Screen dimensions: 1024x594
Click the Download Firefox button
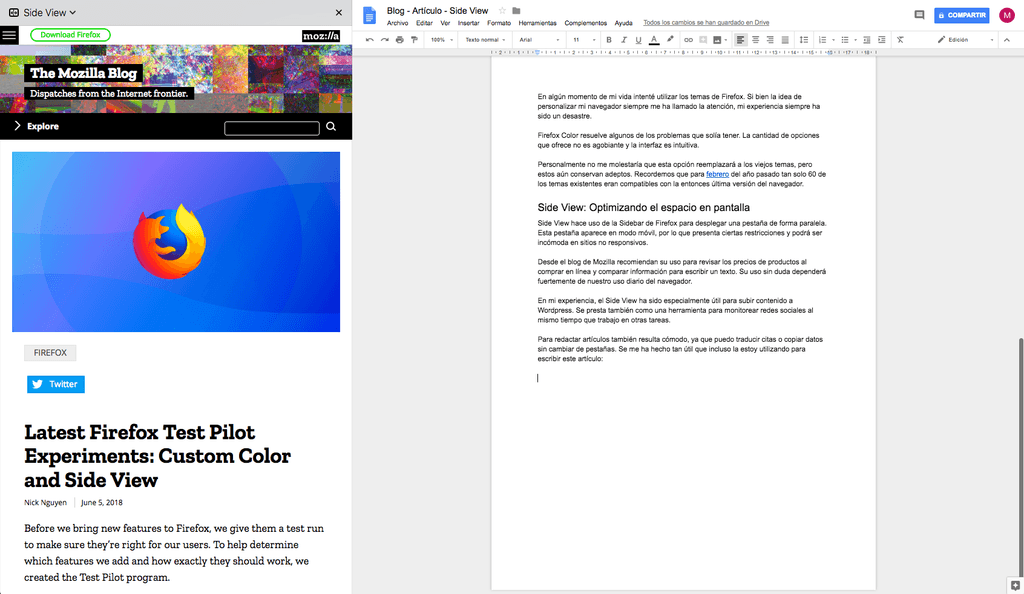[70, 35]
